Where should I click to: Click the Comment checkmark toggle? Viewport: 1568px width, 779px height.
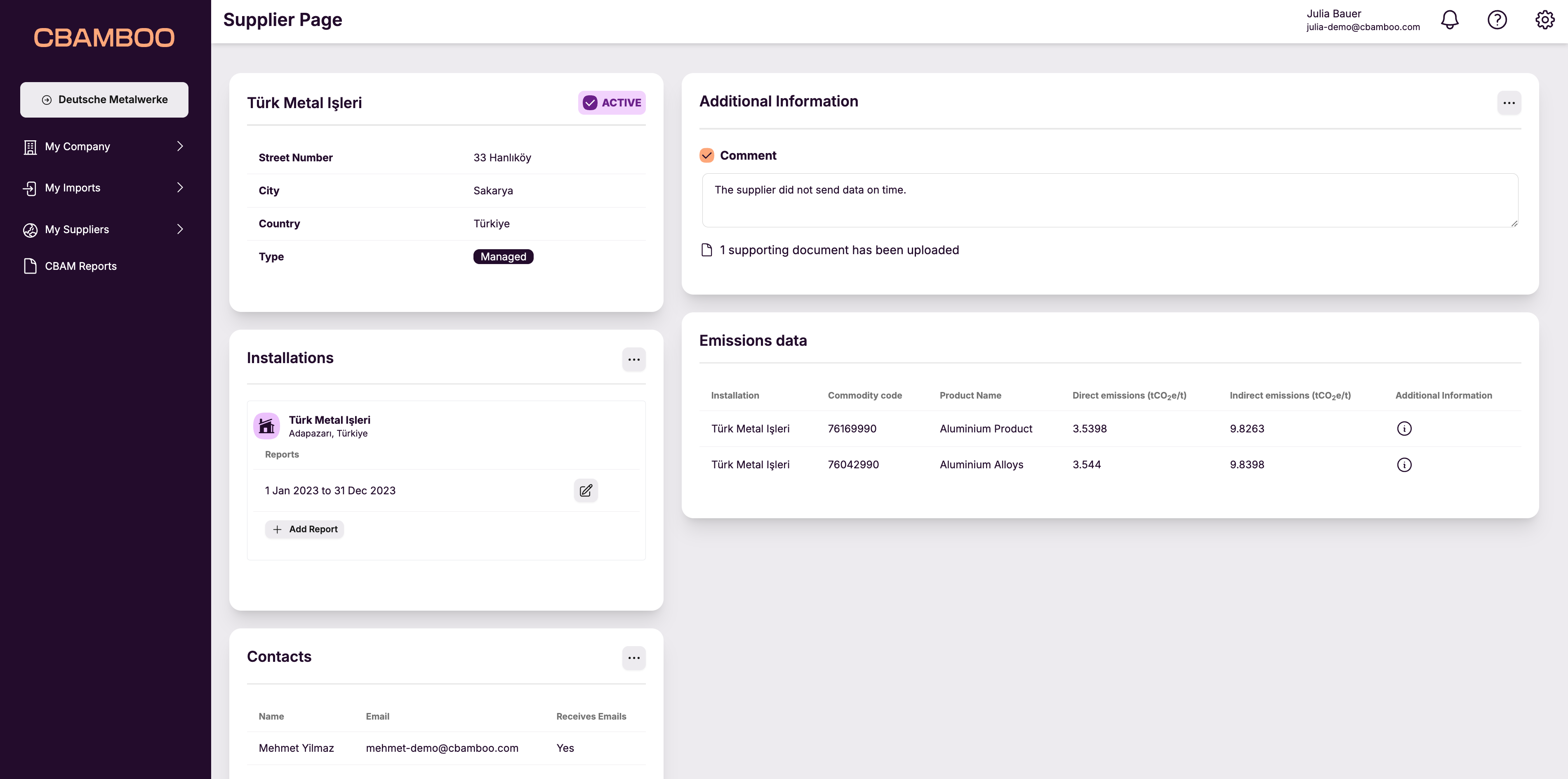point(707,155)
